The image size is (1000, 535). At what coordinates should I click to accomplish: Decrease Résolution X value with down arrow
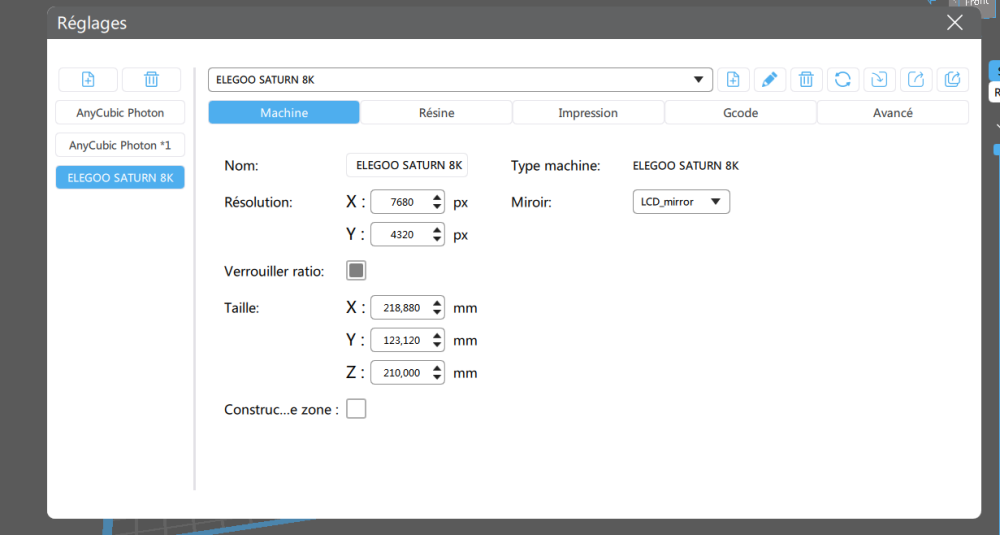[x=437, y=207]
